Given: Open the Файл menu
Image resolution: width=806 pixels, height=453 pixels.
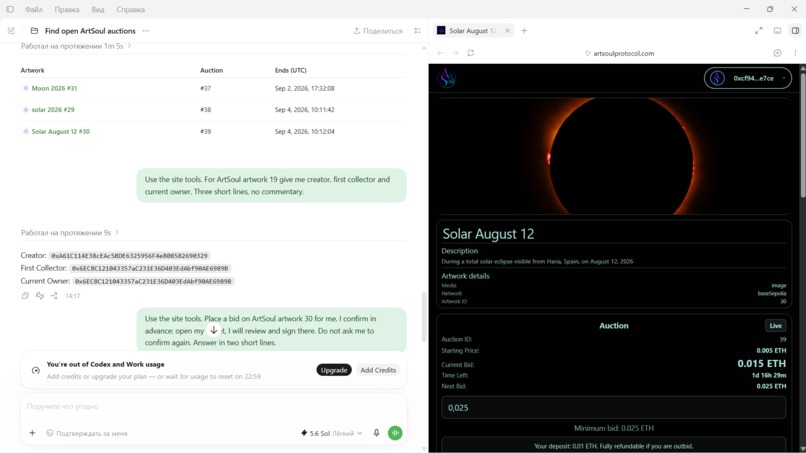Looking at the screenshot, I should [33, 9].
